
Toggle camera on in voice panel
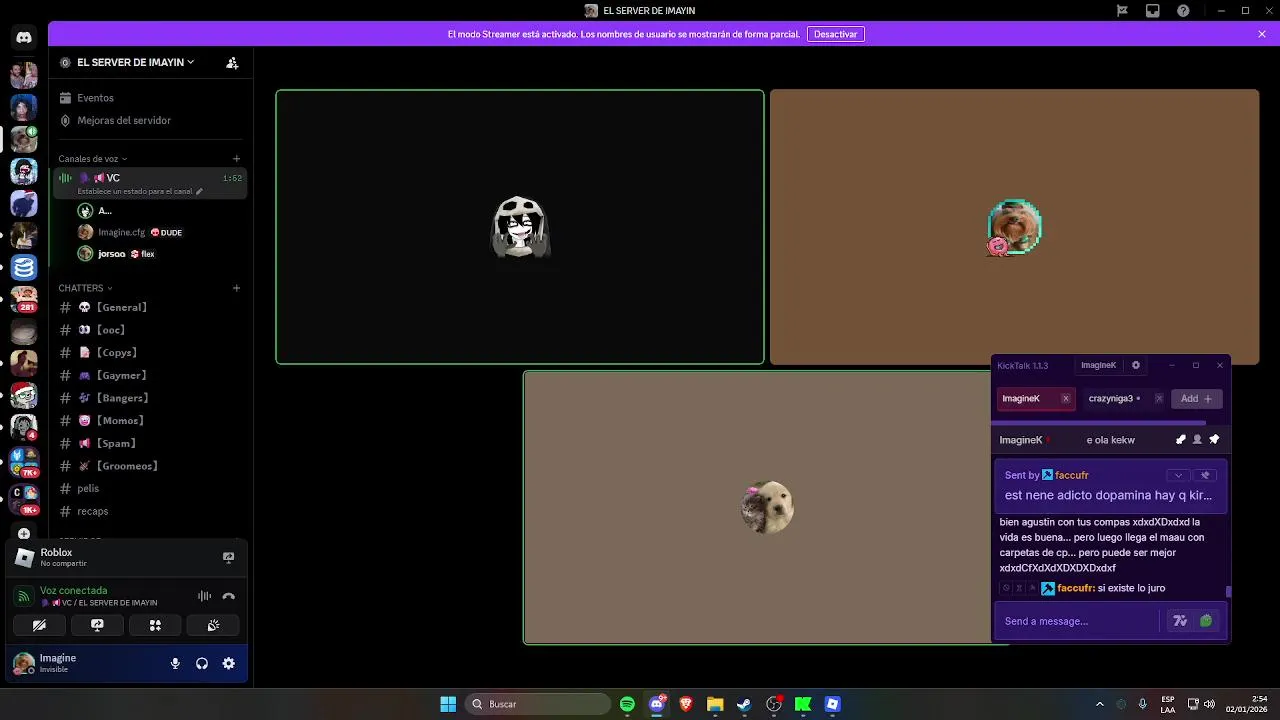39,625
